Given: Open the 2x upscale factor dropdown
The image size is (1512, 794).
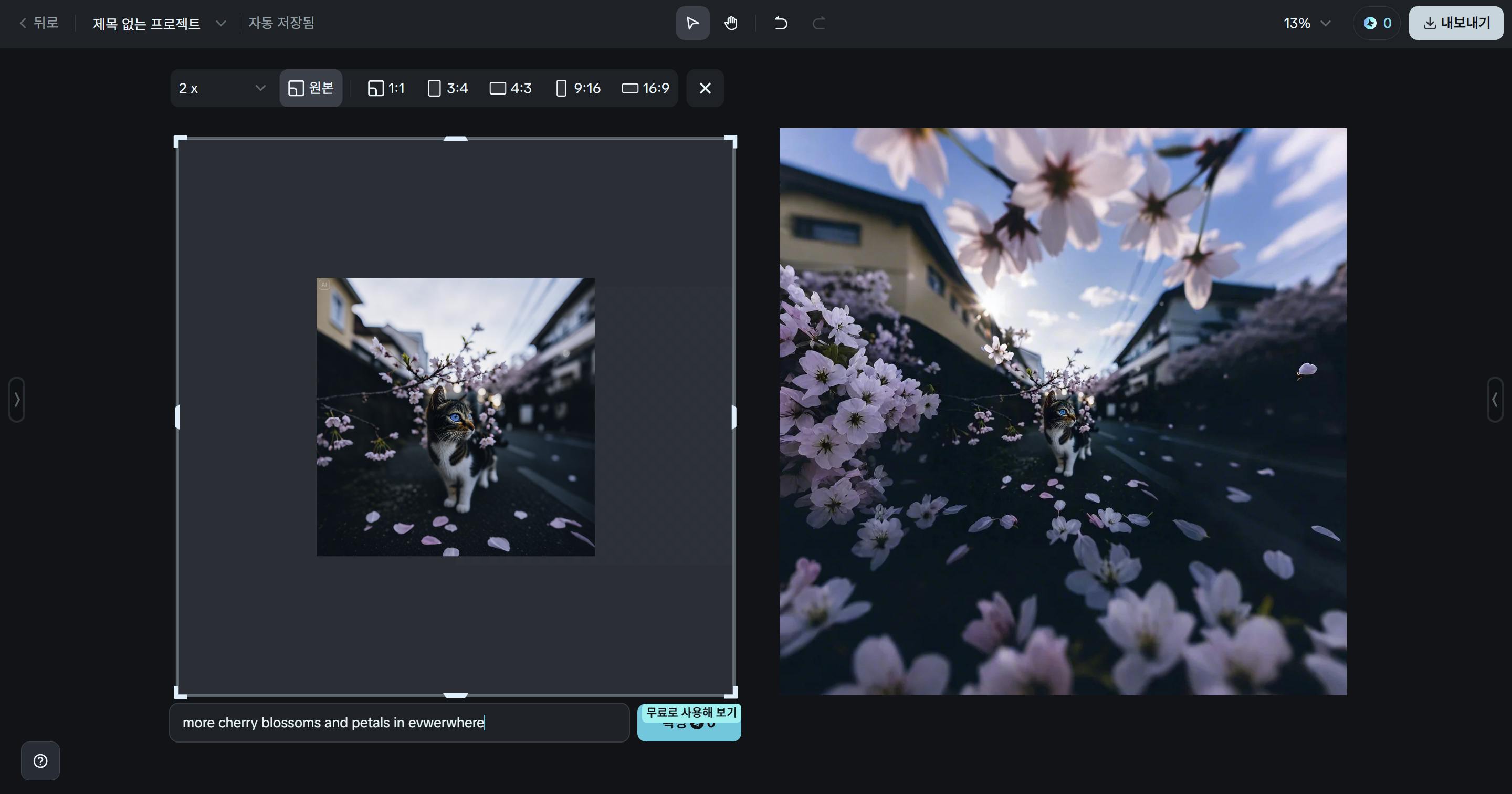Looking at the screenshot, I should [220, 88].
